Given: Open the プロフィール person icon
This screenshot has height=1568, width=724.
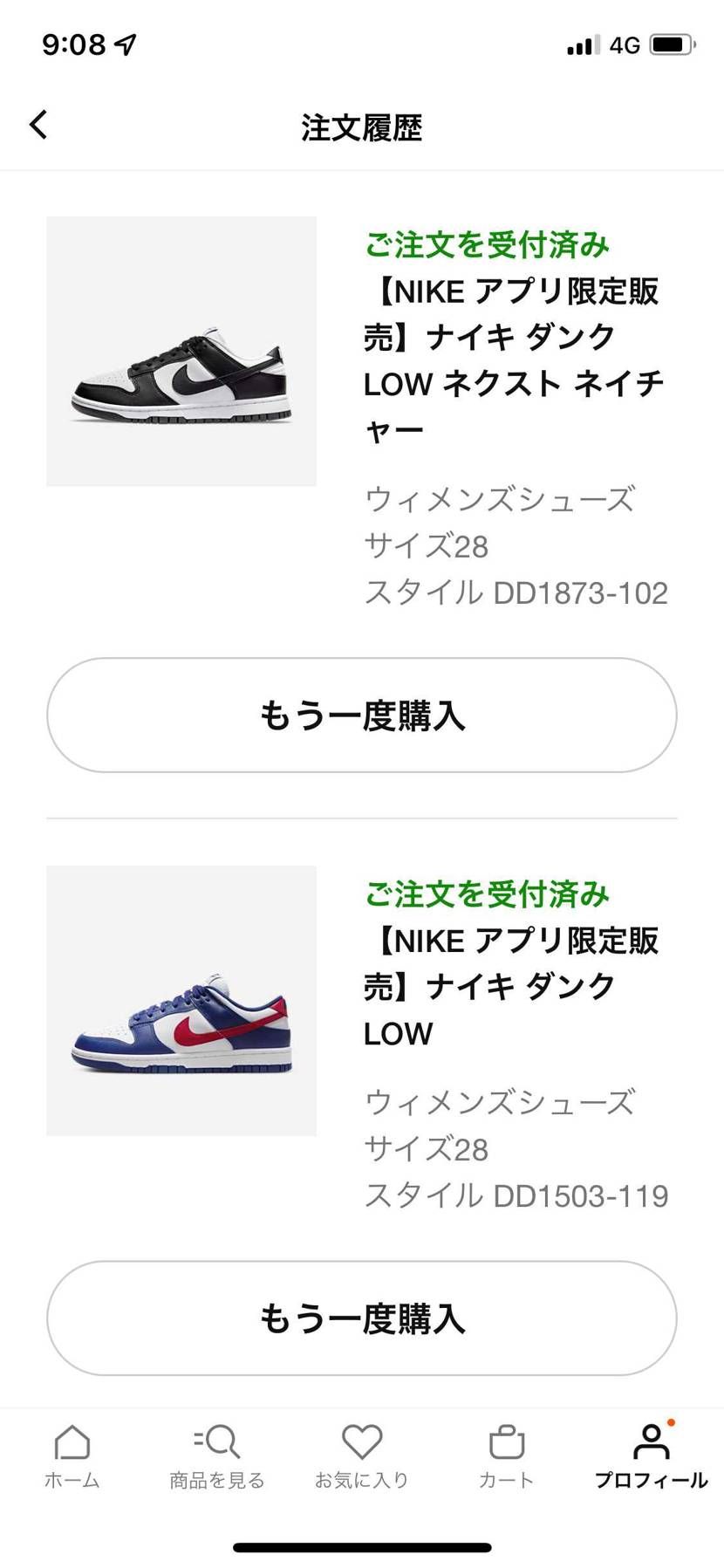Looking at the screenshot, I should (652, 1441).
